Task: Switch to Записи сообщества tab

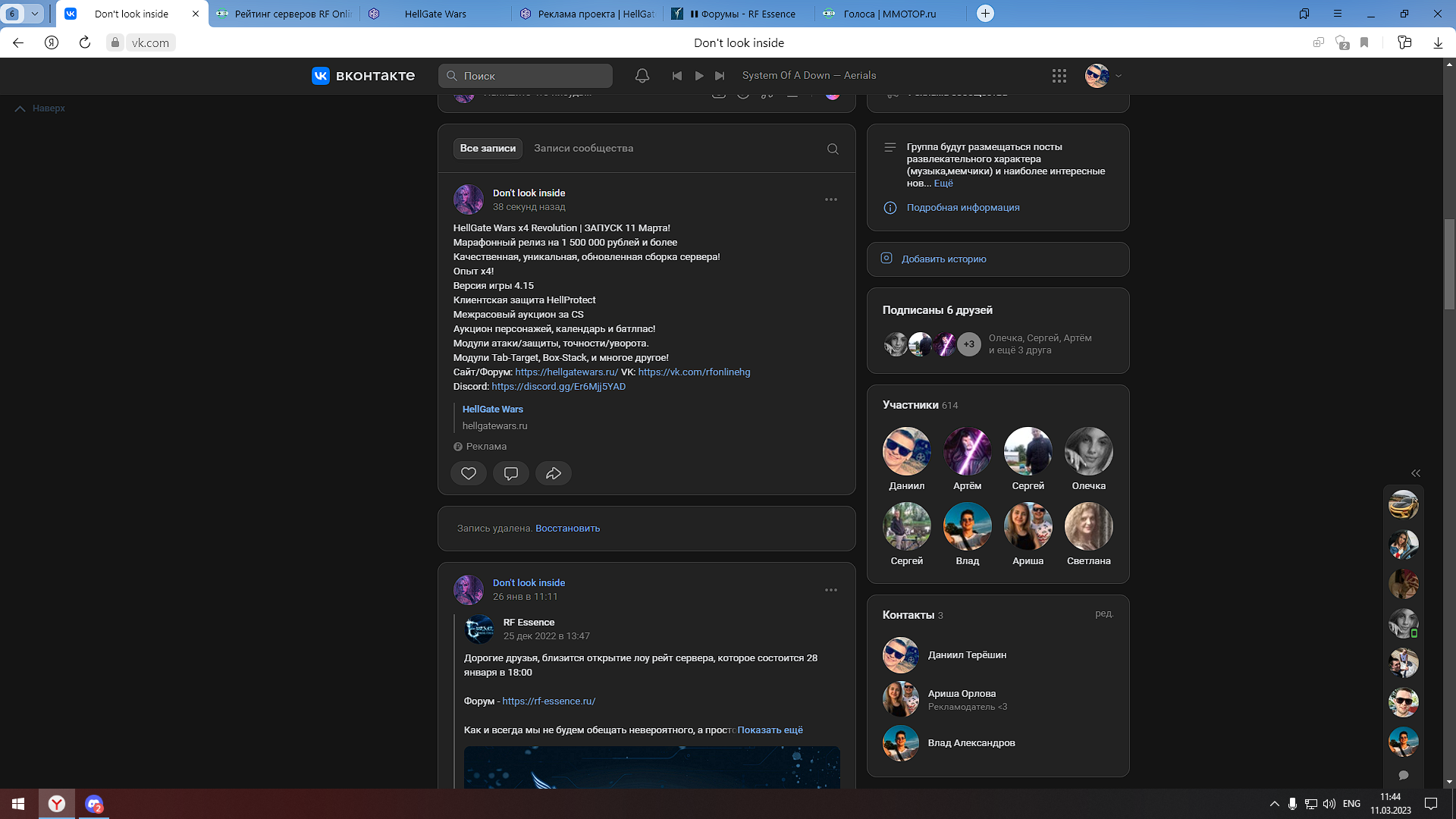Action: coord(583,149)
